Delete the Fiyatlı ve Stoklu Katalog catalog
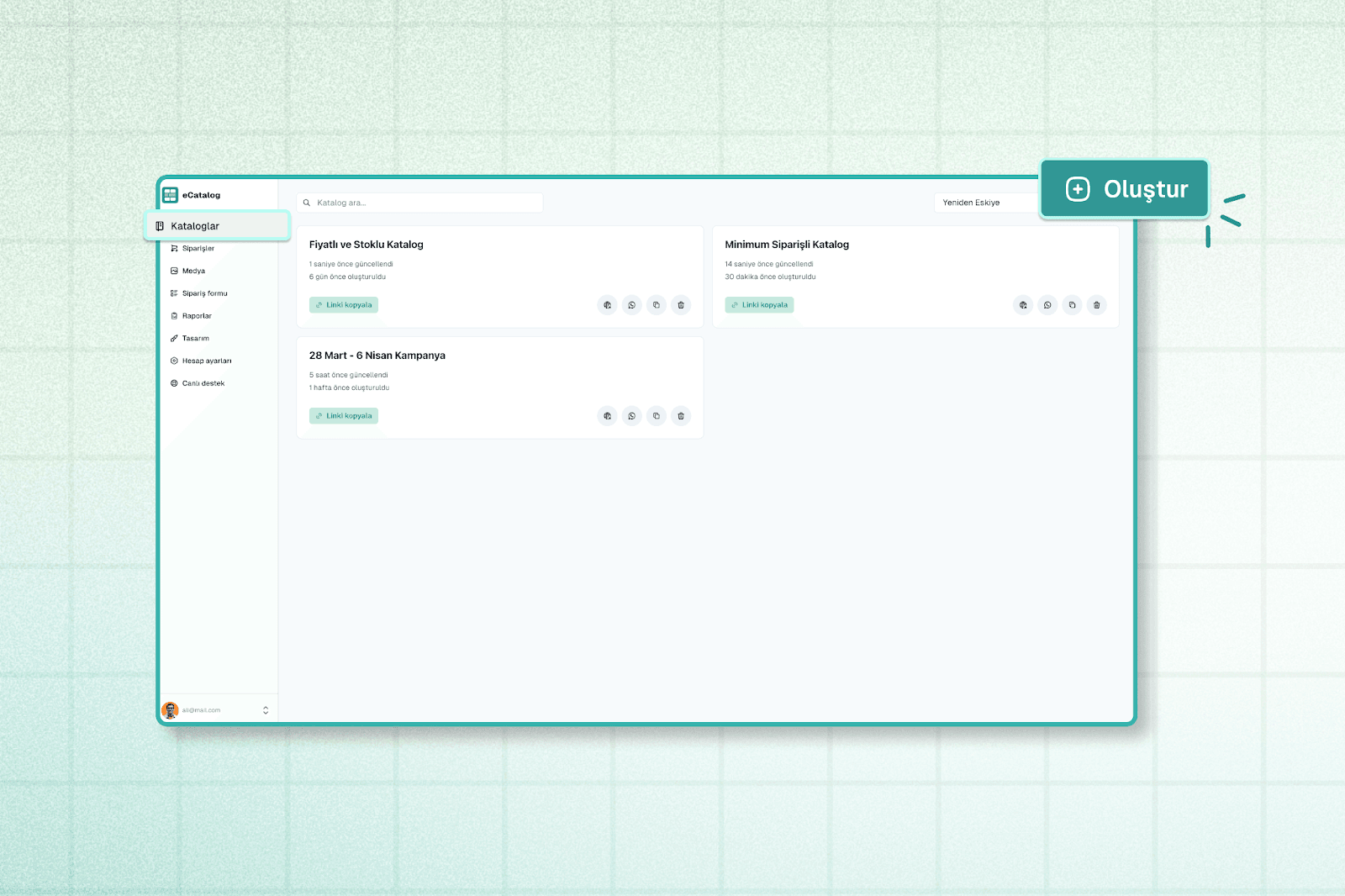This screenshot has height=896, width=1345. click(681, 305)
